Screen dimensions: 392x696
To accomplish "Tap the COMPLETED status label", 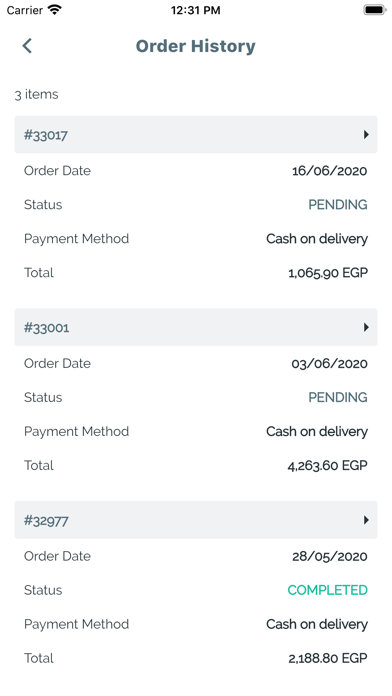I will point(328,590).
